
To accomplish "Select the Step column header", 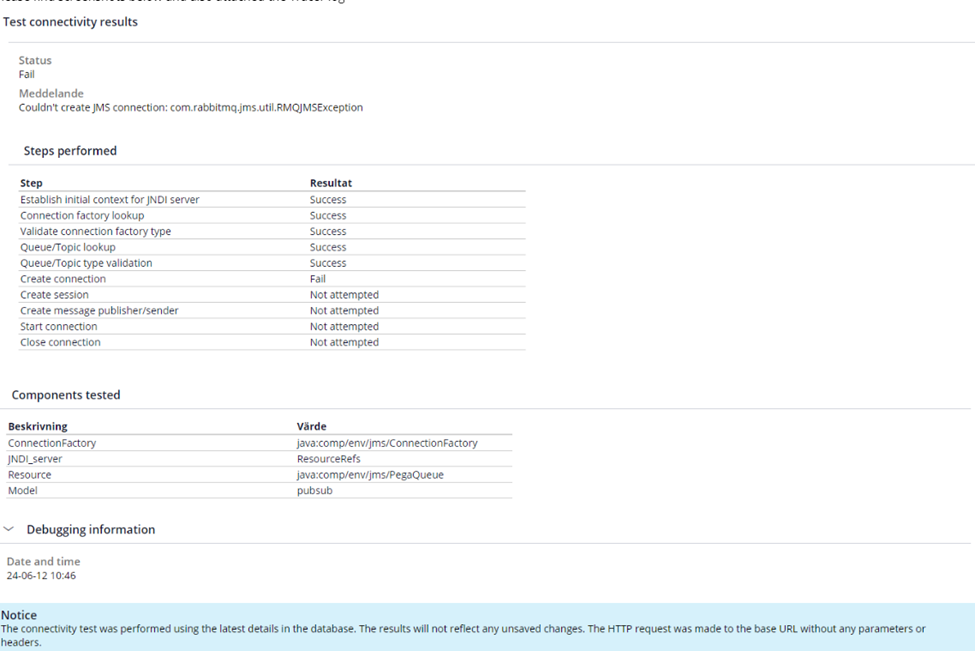I will [30, 183].
